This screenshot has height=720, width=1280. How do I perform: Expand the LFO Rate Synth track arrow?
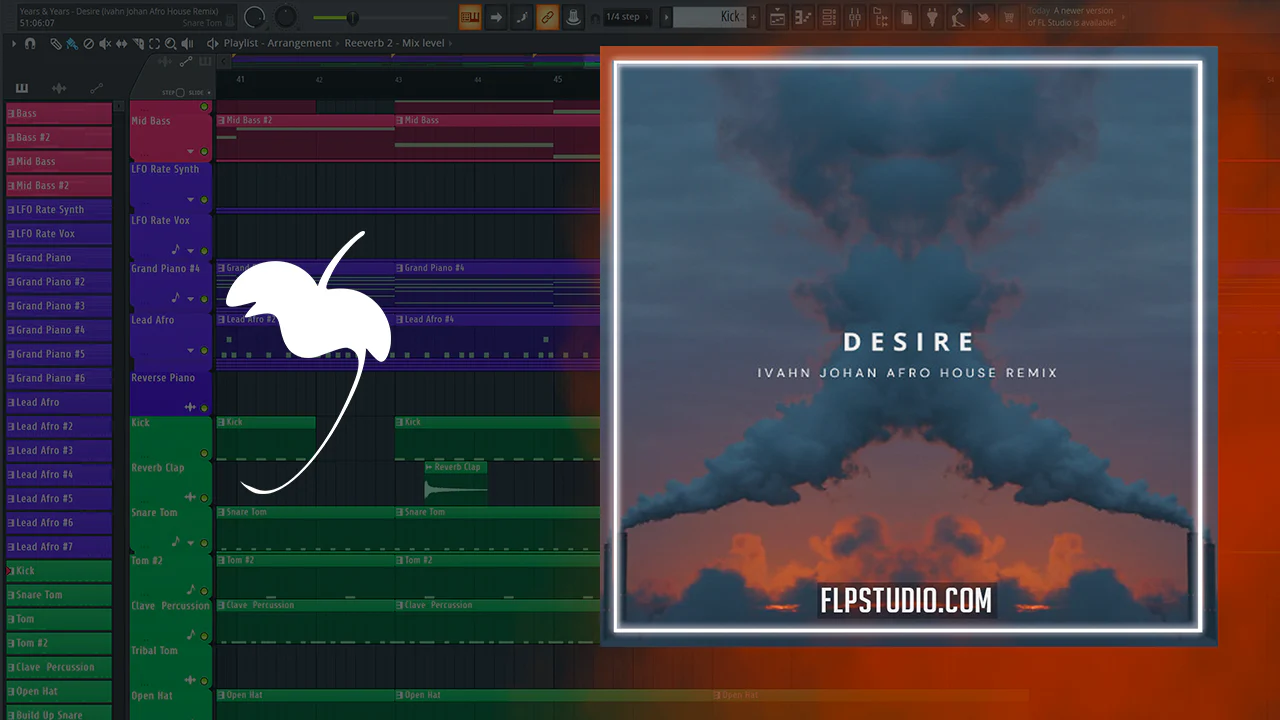[193, 200]
